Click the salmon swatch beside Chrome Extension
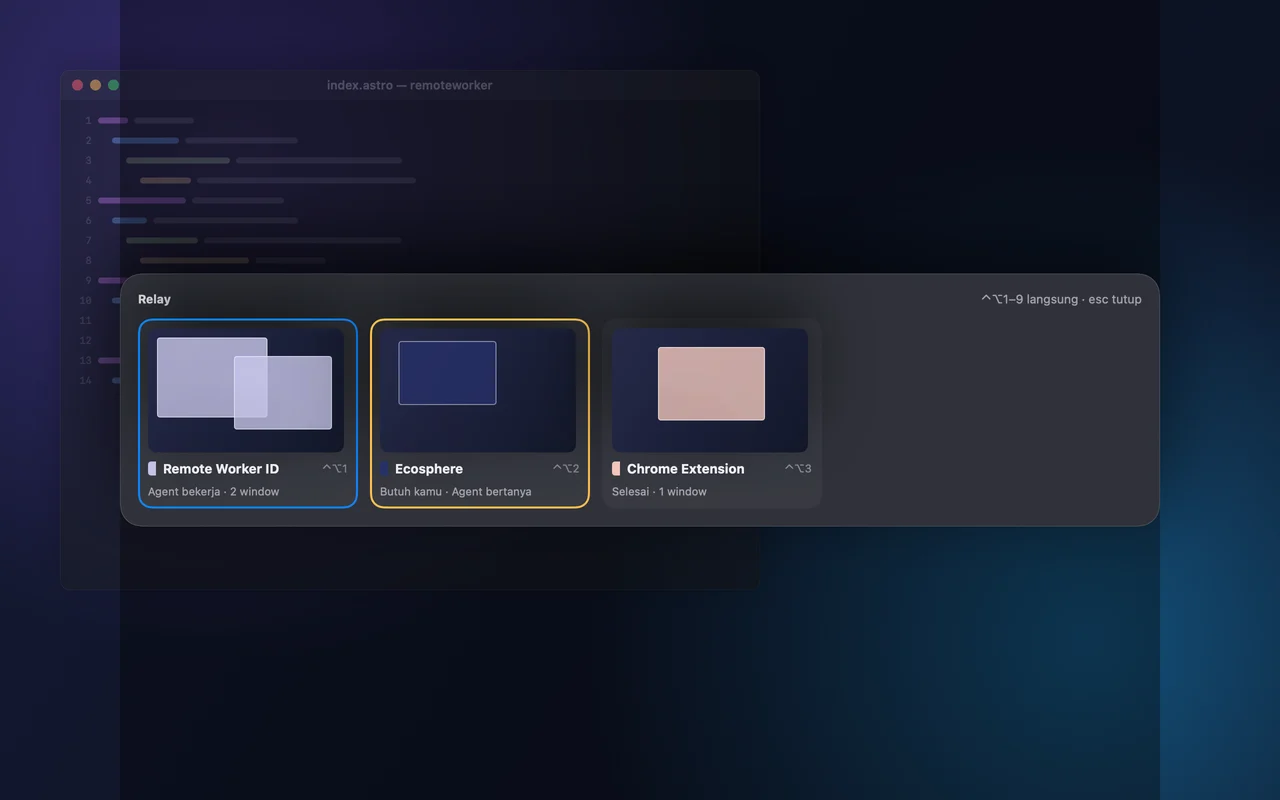The height and width of the screenshot is (800, 1280). 616,468
